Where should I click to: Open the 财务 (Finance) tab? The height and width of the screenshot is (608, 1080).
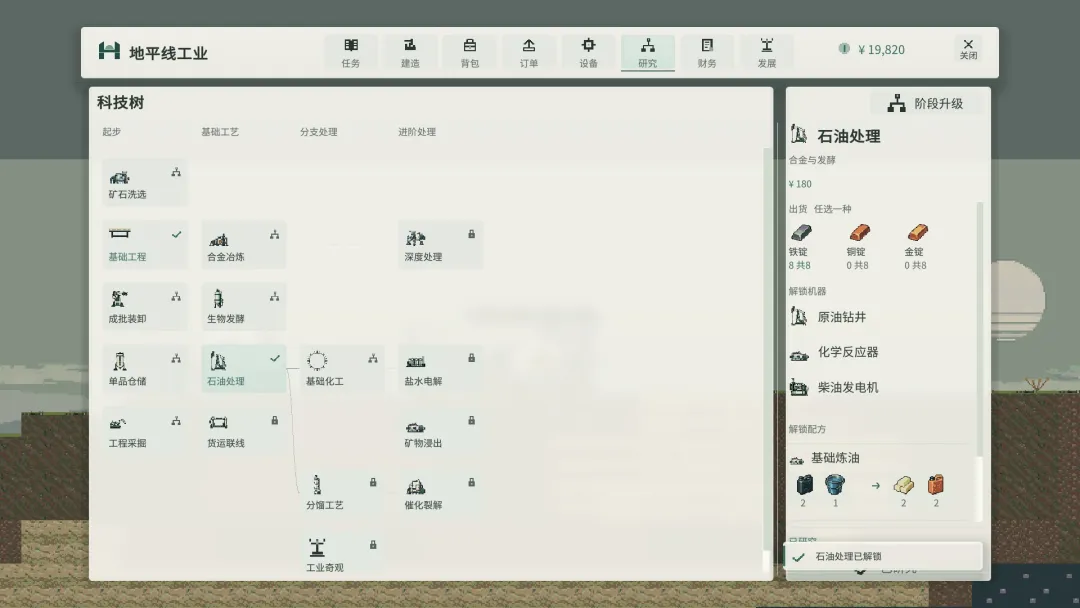click(707, 52)
